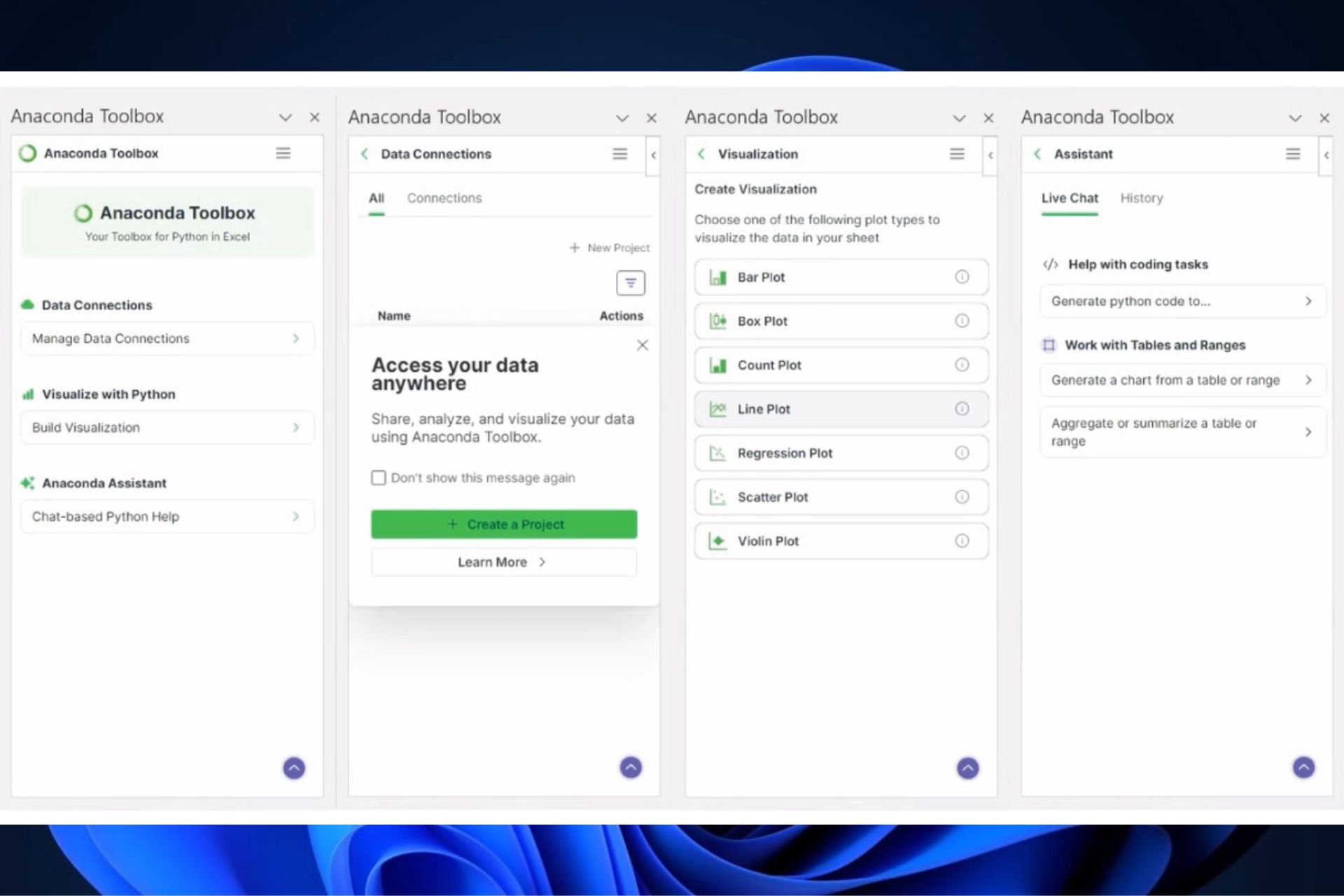This screenshot has width=1344, height=896.
Task: Click the green Create a Project button
Action: [504, 524]
